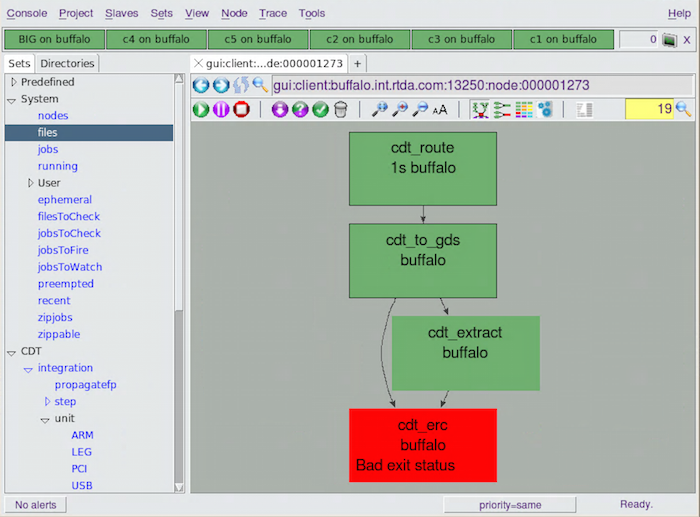Open the Trace menu
This screenshot has height=517, width=700.
pos(272,13)
